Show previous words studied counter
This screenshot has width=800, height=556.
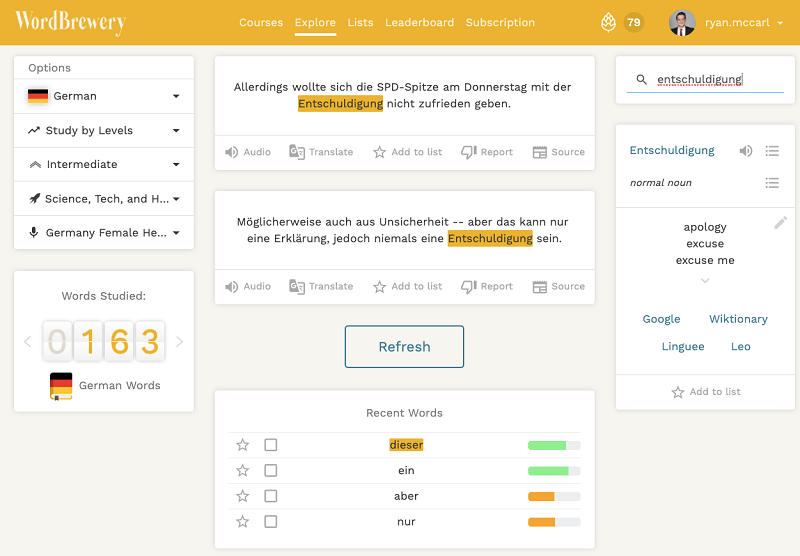click(x=28, y=341)
